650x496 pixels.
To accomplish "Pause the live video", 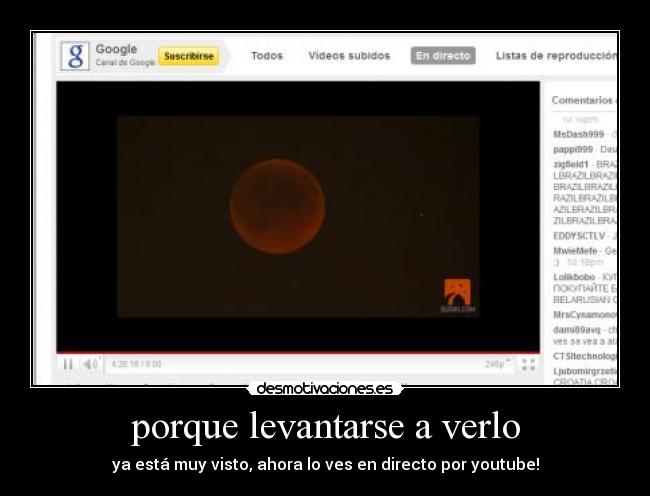I will (x=68, y=364).
